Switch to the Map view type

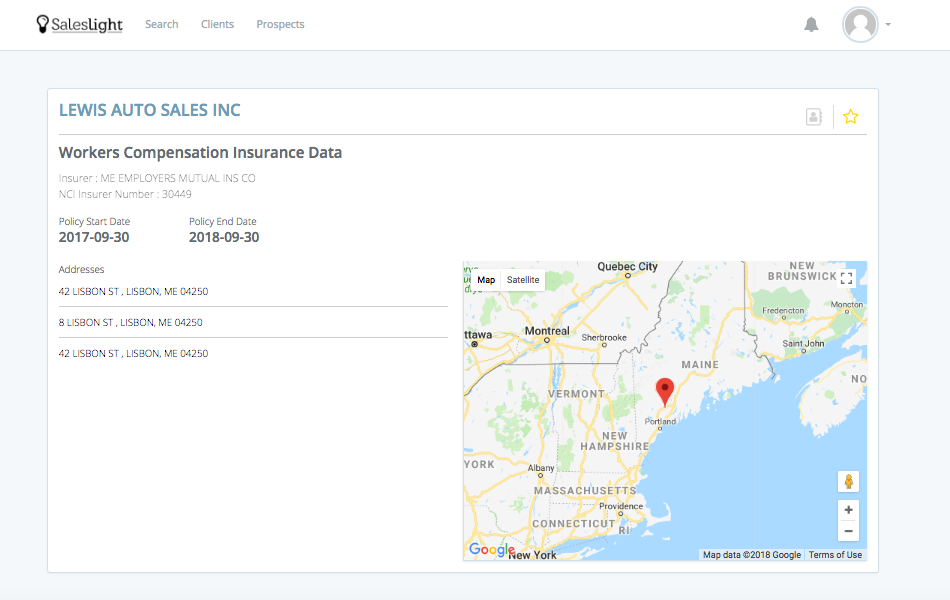pos(486,280)
